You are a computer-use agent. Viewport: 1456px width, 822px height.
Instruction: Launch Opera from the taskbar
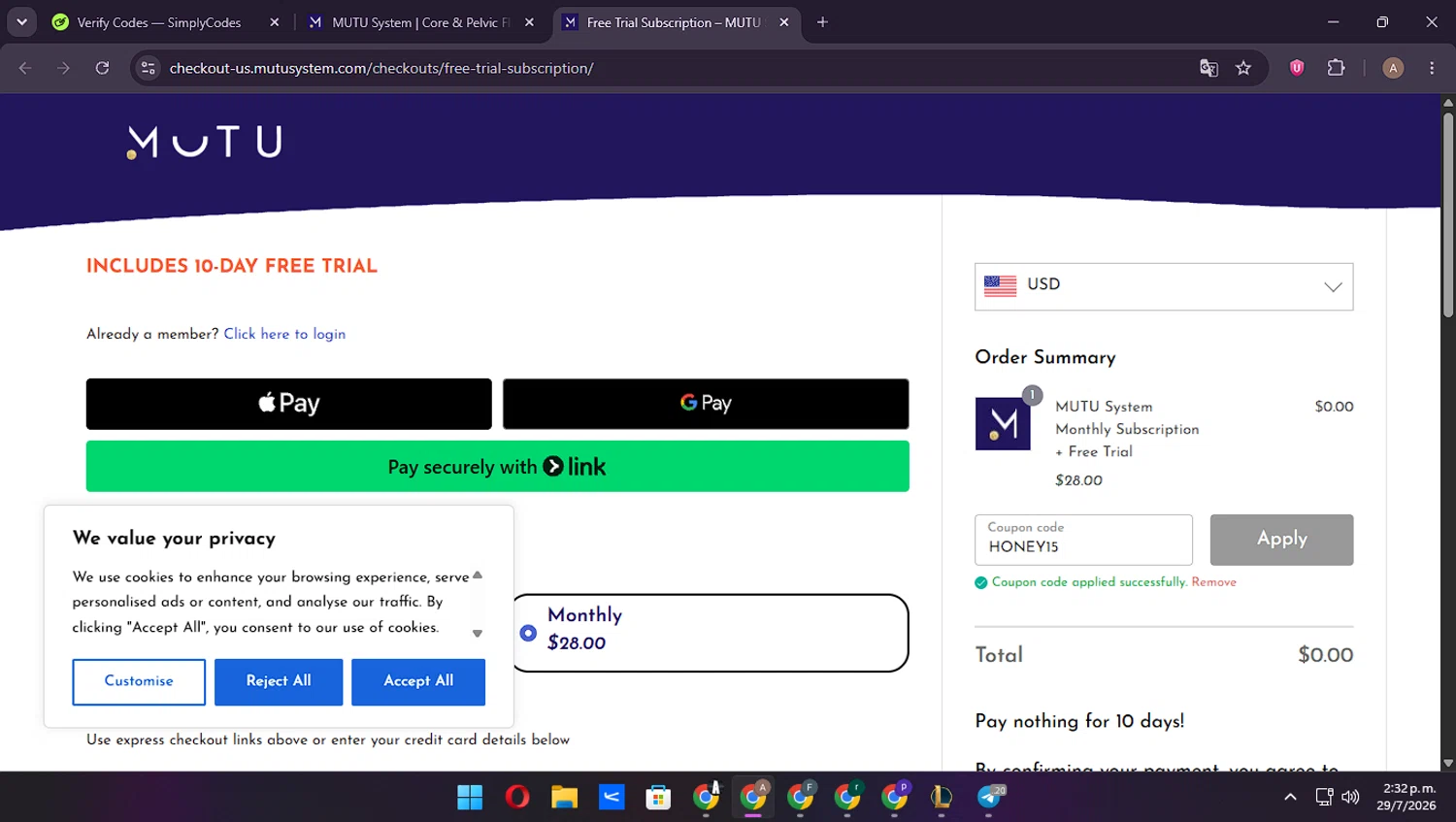517,797
